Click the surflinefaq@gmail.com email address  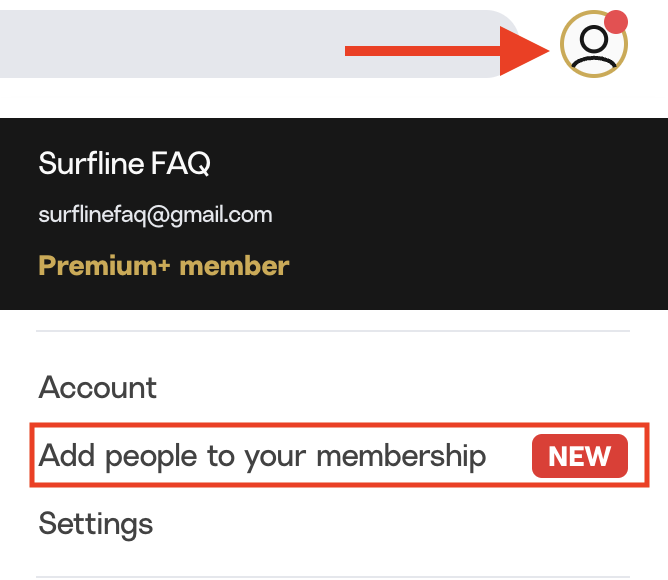coord(155,215)
